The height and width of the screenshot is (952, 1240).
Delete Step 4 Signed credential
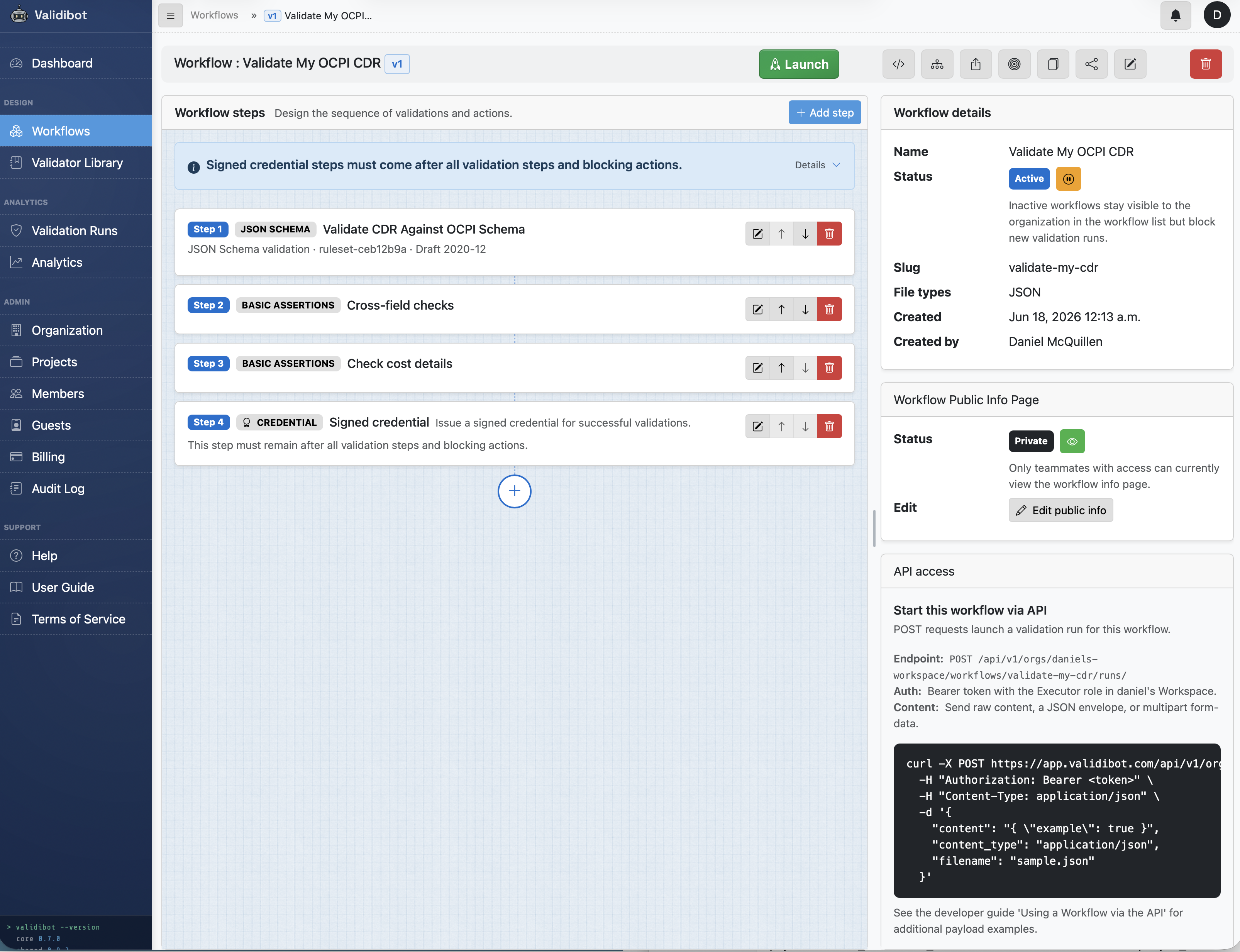click(829, 426)
